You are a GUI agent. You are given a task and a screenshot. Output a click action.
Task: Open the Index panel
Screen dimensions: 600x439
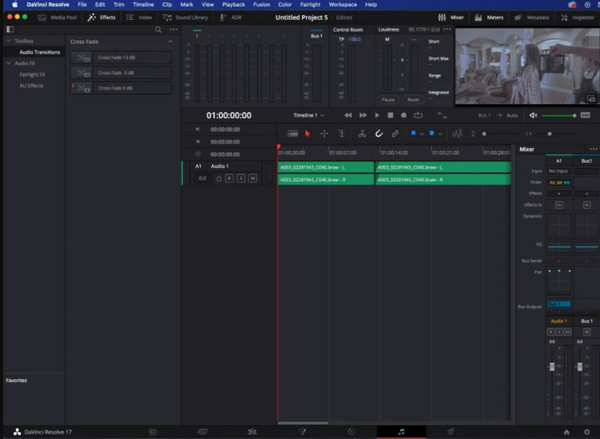pyautogui.click(x=139, y=17)
